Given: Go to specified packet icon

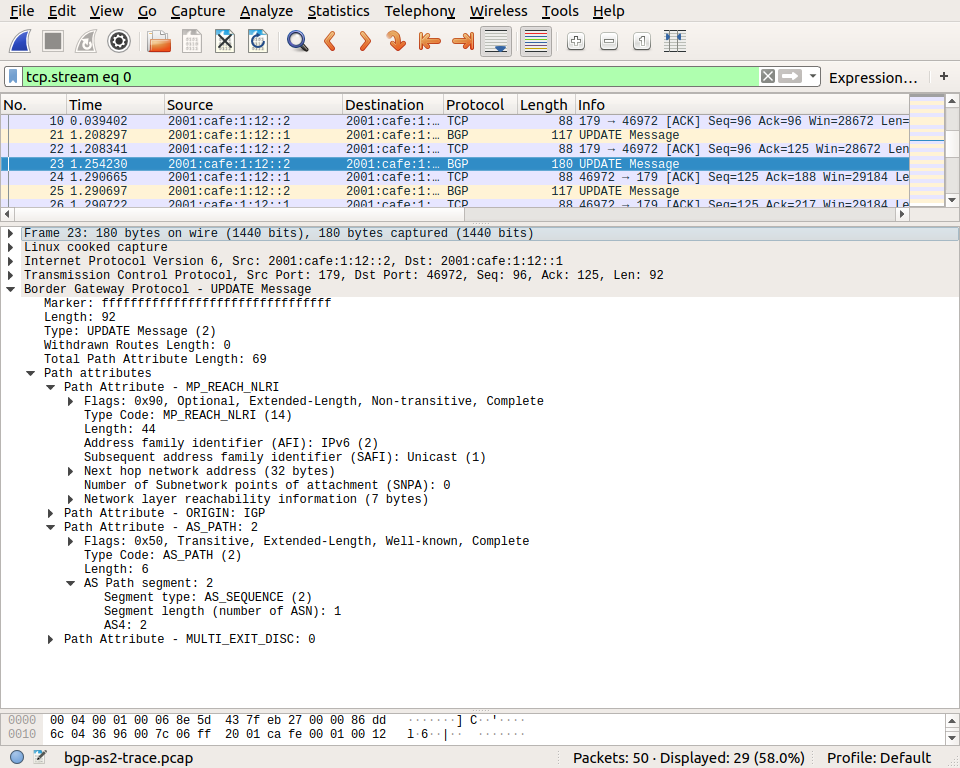Looking at the screenshot, I should (396, 42).
